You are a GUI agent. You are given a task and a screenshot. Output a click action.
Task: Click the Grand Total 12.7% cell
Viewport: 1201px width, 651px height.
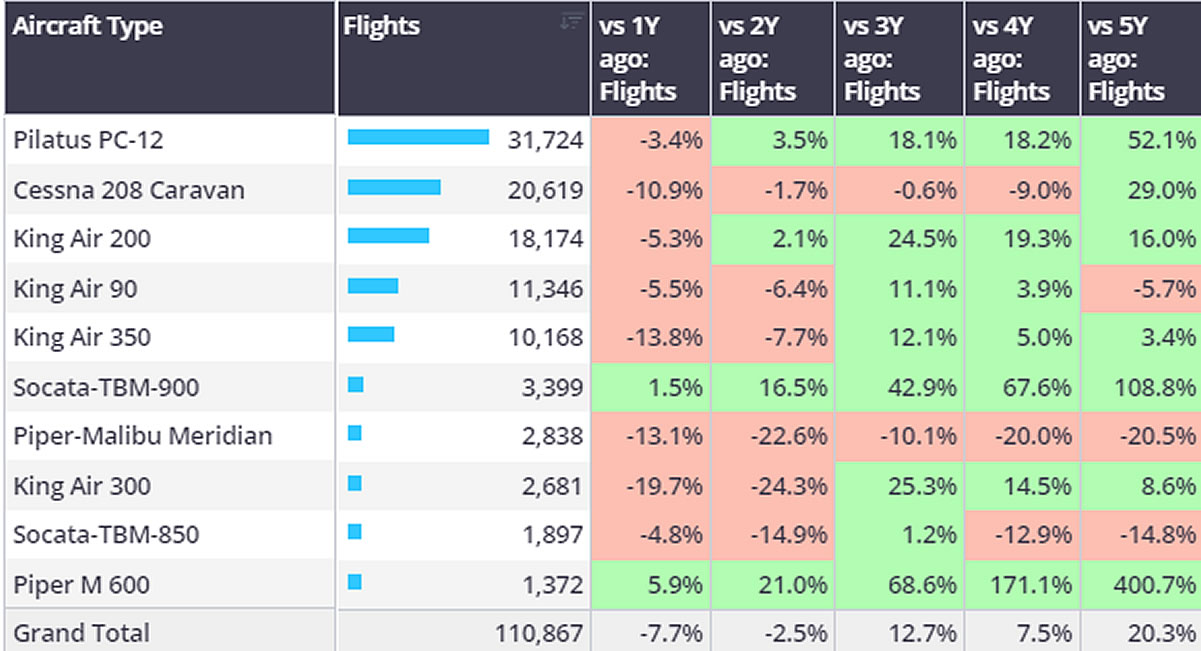899,632
